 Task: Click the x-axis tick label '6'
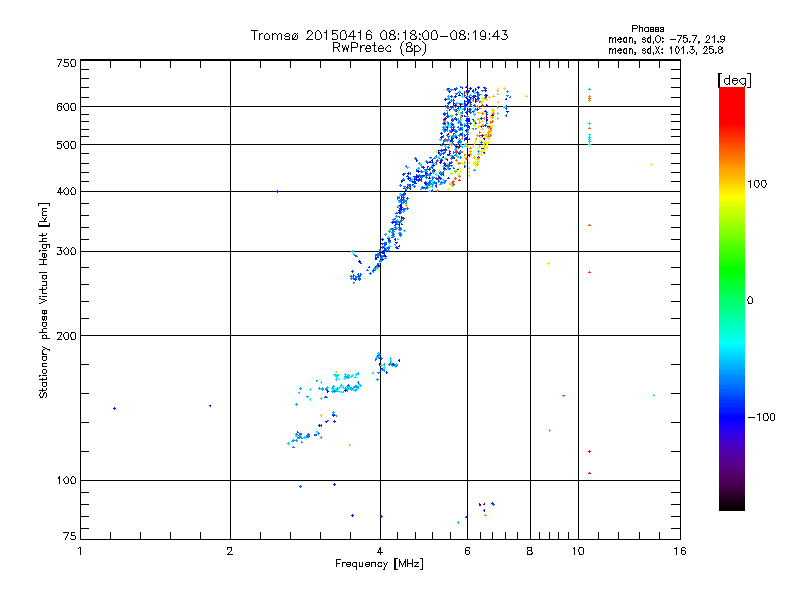pos(467,551)
